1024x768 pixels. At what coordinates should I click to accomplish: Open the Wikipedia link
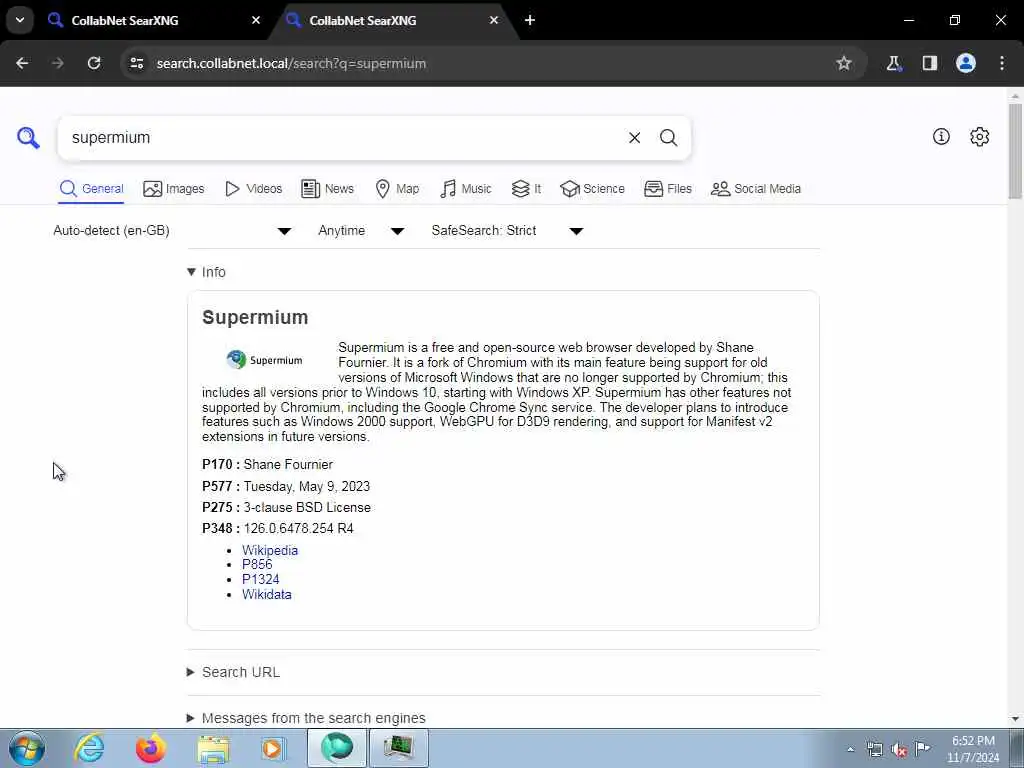[x=270, y=550]
